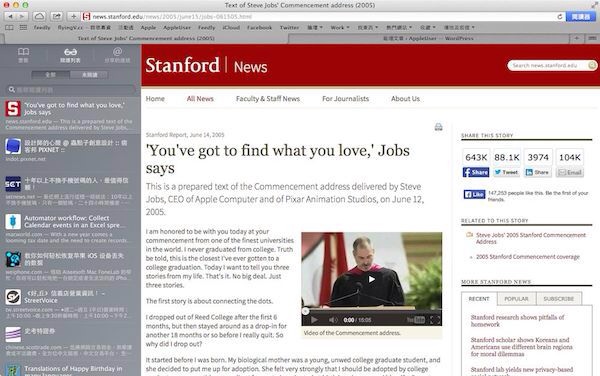Click the Share toolbar button
This screenshot has height=376, width=600.
[57, 16]
